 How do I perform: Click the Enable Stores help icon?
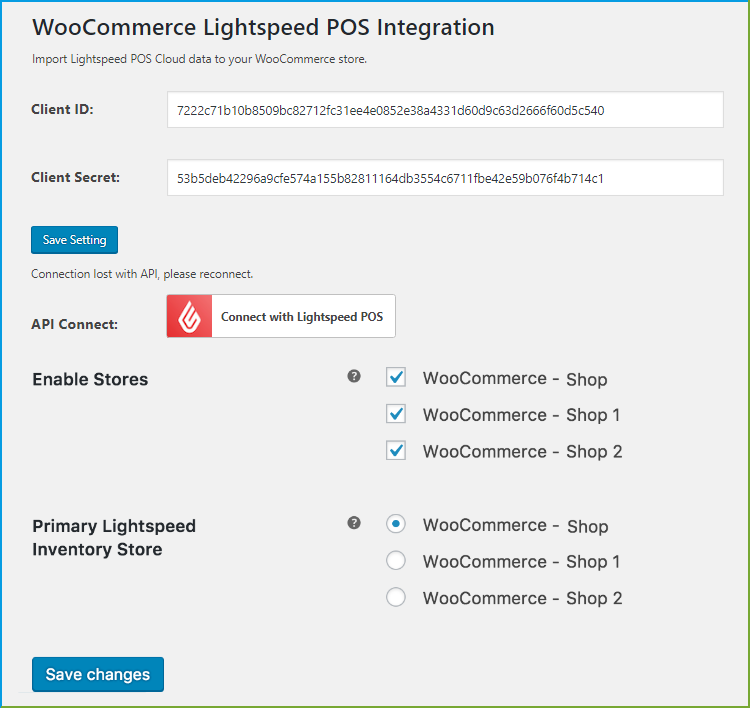point(354,376)
